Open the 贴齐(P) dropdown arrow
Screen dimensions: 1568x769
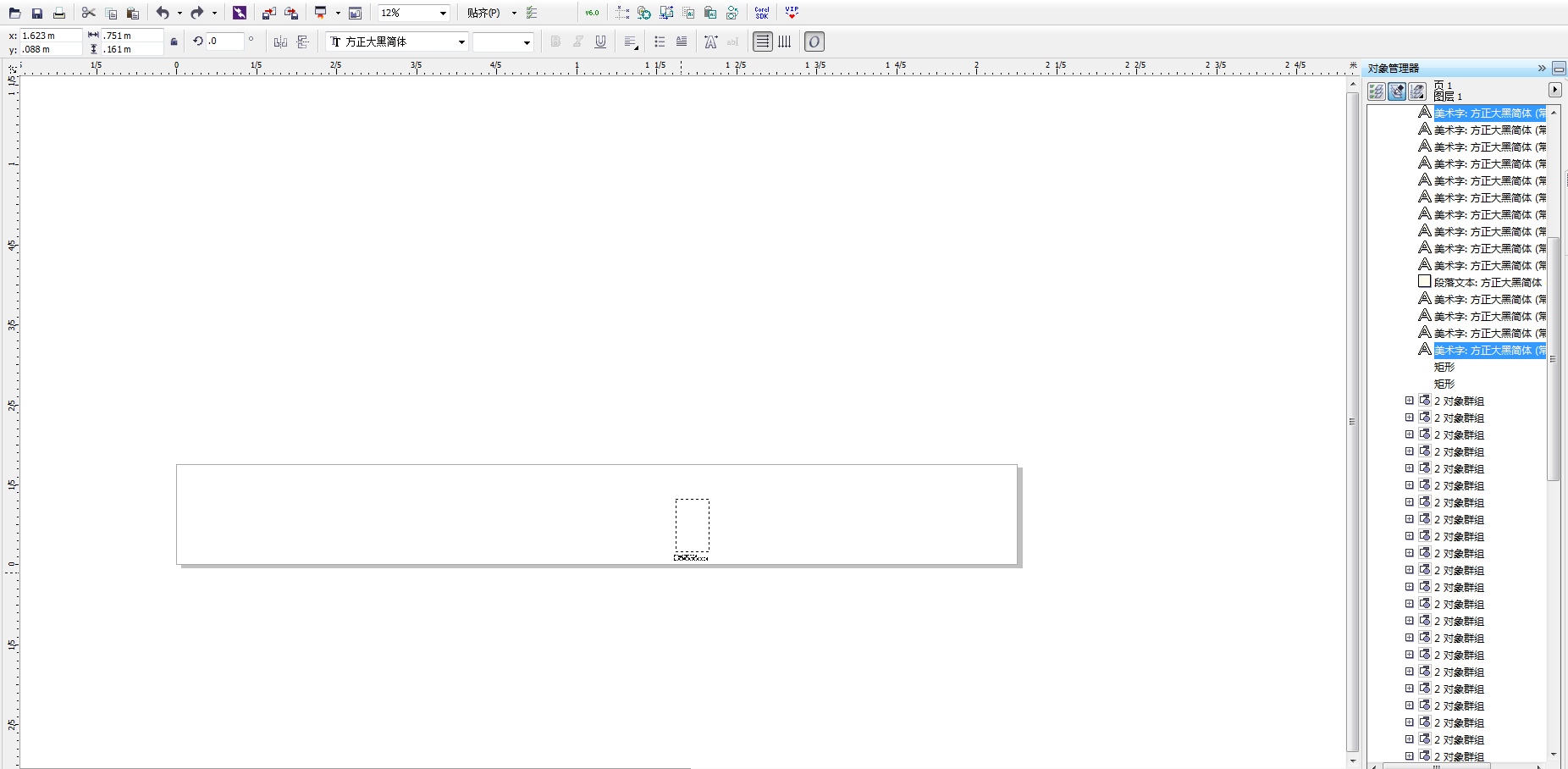514,13
